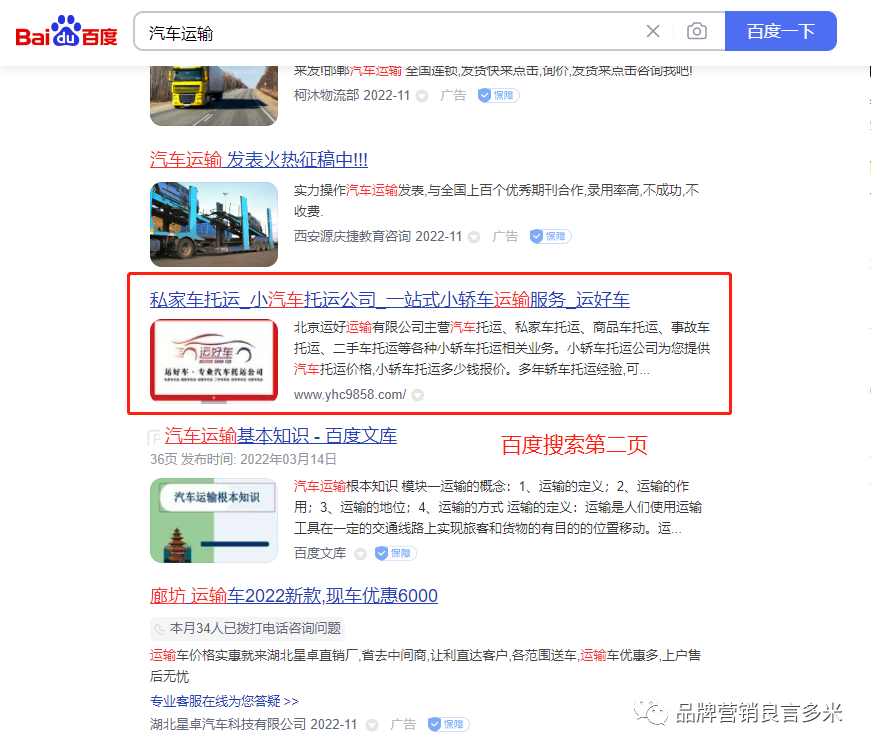This screenshot has width=871, height=751.
Task: Expand dropdown next to 百度文库 source
Action: [x=361, y=554]
